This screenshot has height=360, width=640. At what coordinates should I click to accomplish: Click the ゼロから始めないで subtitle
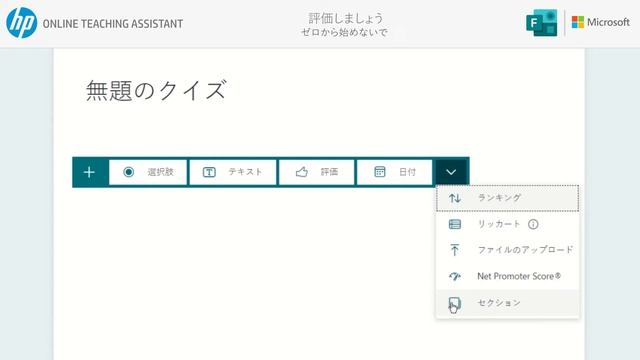344,32
